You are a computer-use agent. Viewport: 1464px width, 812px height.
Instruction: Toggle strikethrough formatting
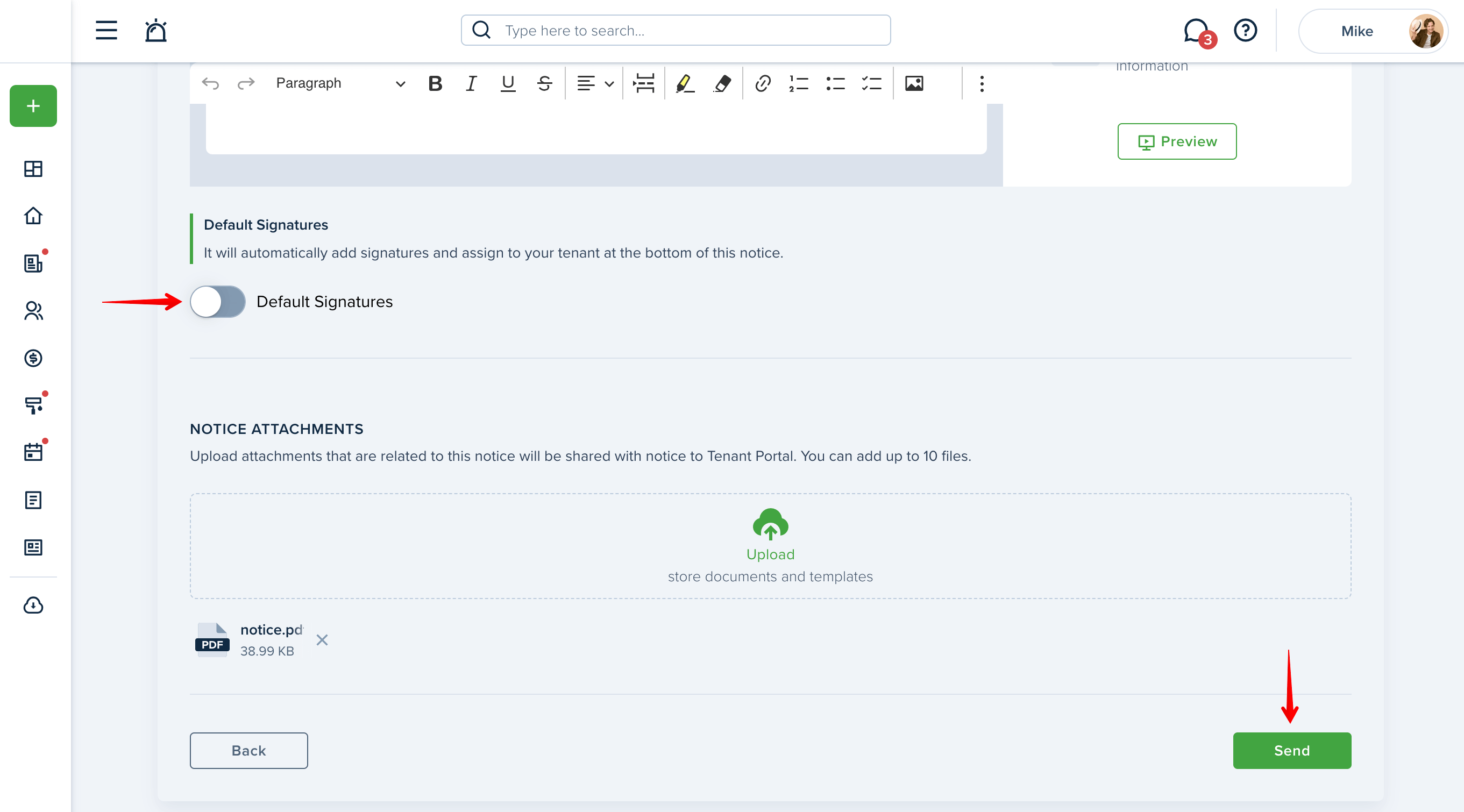tap(544, 83)
